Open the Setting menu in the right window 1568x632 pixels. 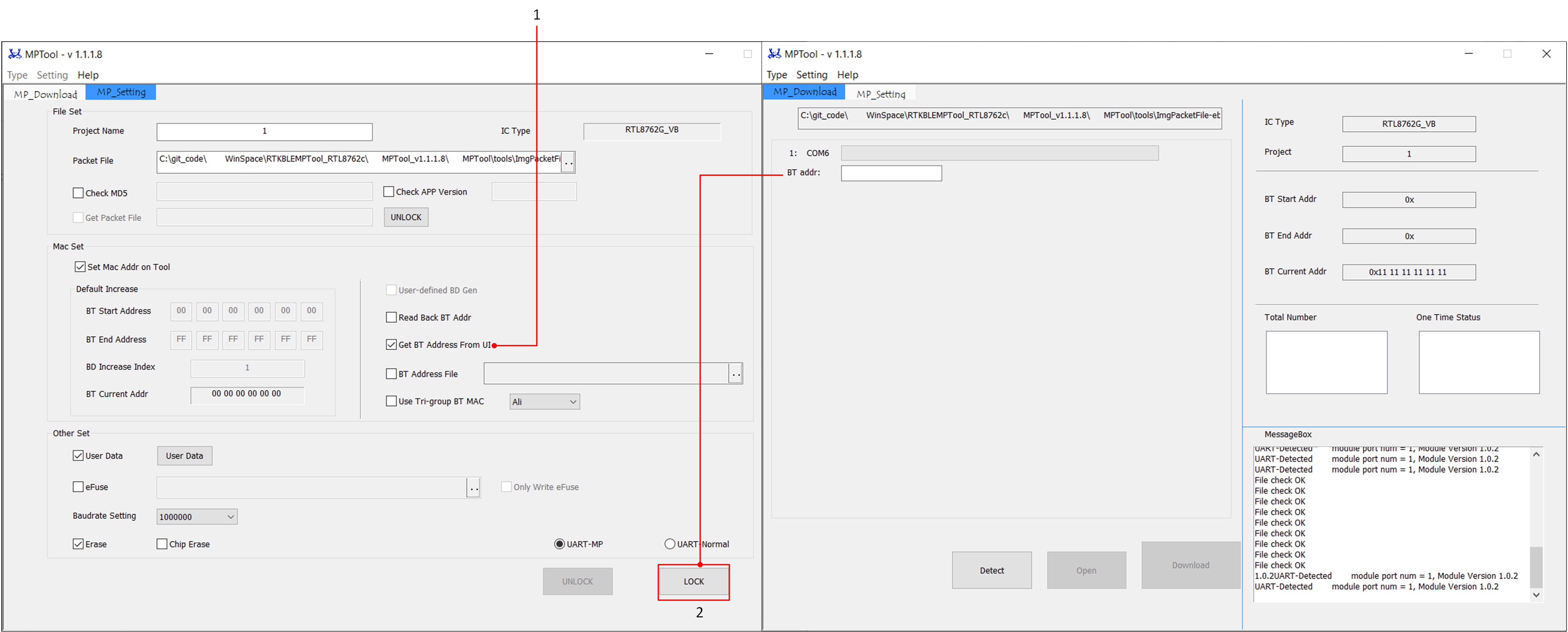[x=812, y=75]
